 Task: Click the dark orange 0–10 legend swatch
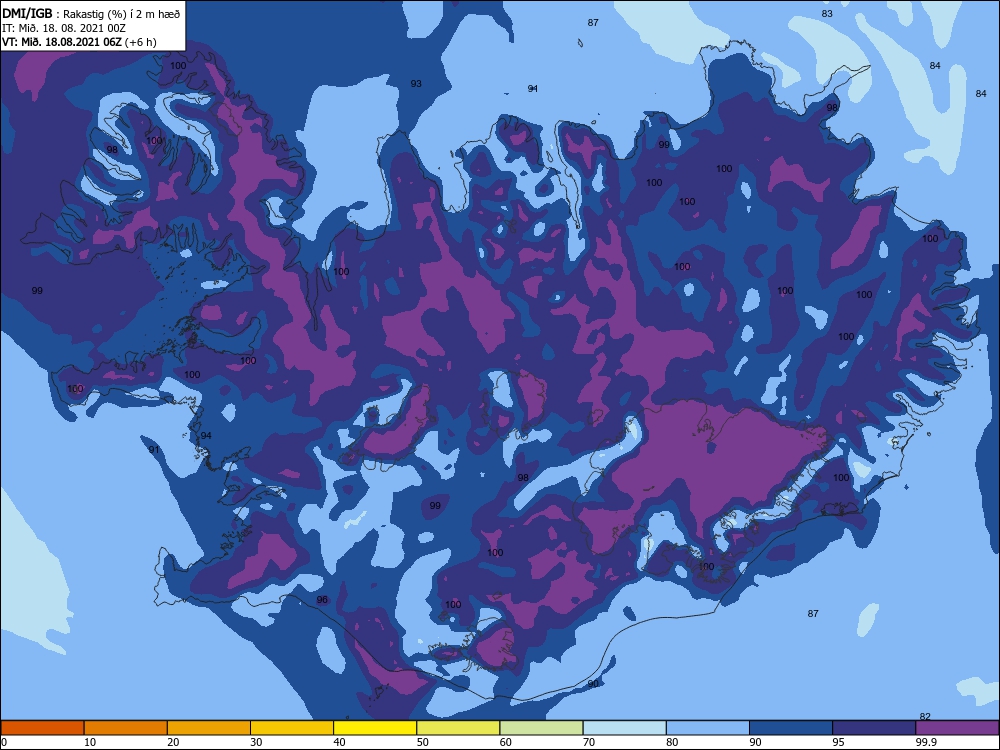tap(42, 728)
